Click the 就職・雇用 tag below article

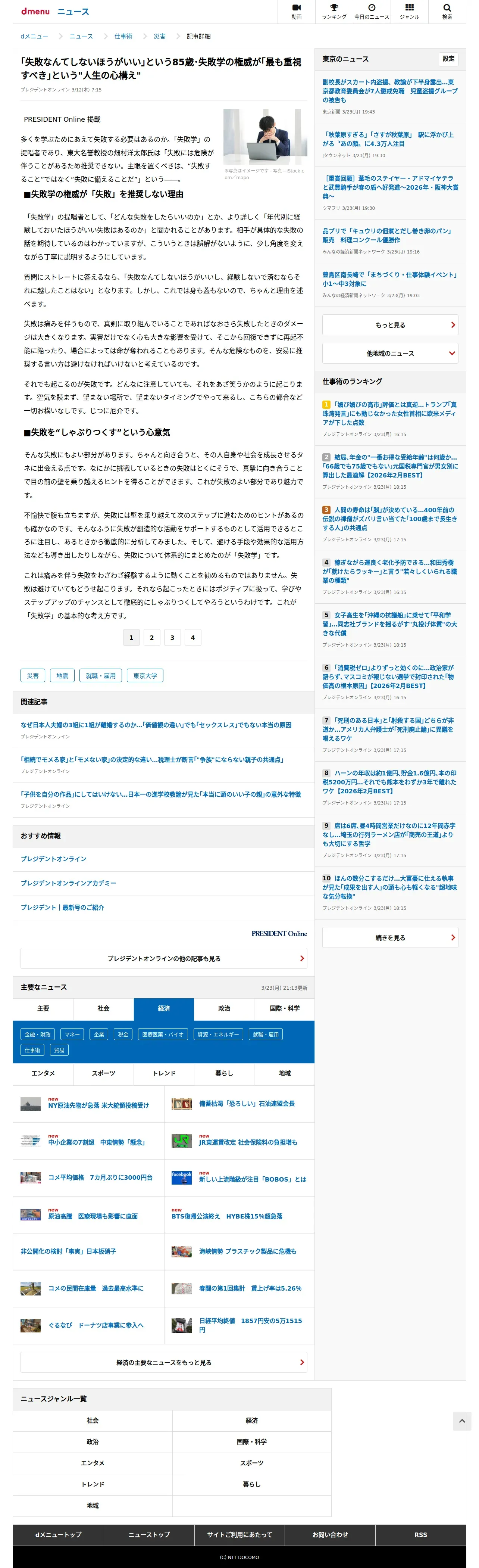tap(101, 676)
